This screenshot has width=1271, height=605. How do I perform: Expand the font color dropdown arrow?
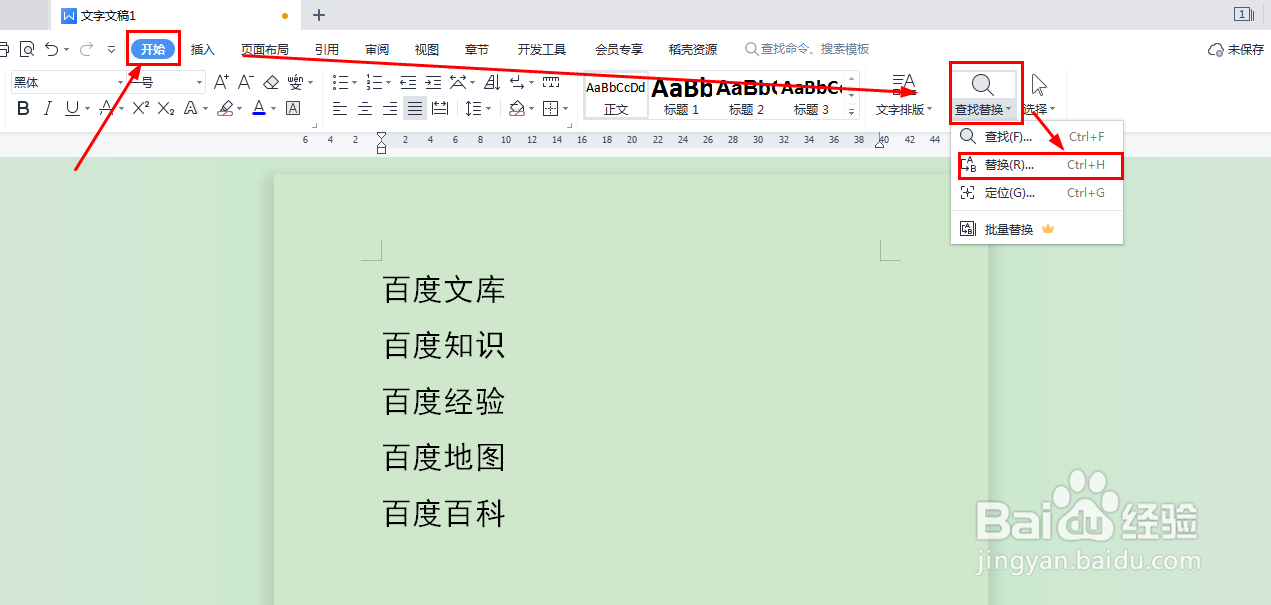coord(275,108)
